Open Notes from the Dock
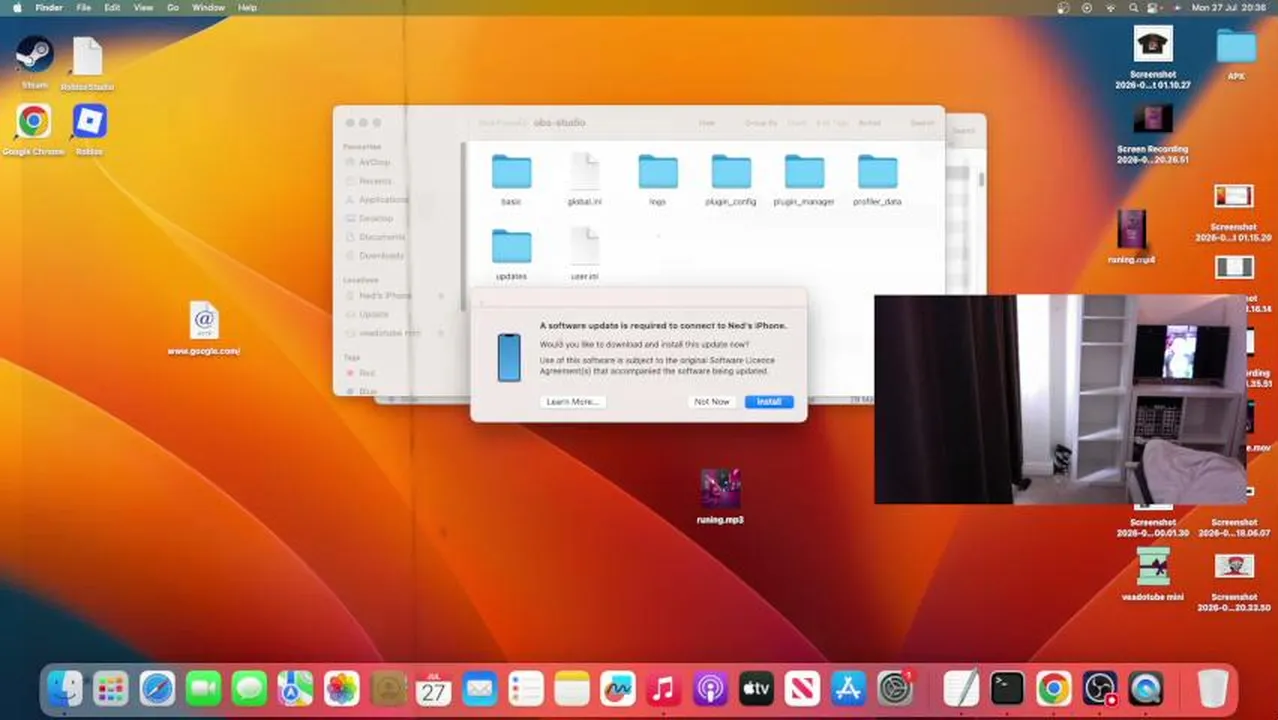This screenshot has width=1278, height=720. click(572, 688)
